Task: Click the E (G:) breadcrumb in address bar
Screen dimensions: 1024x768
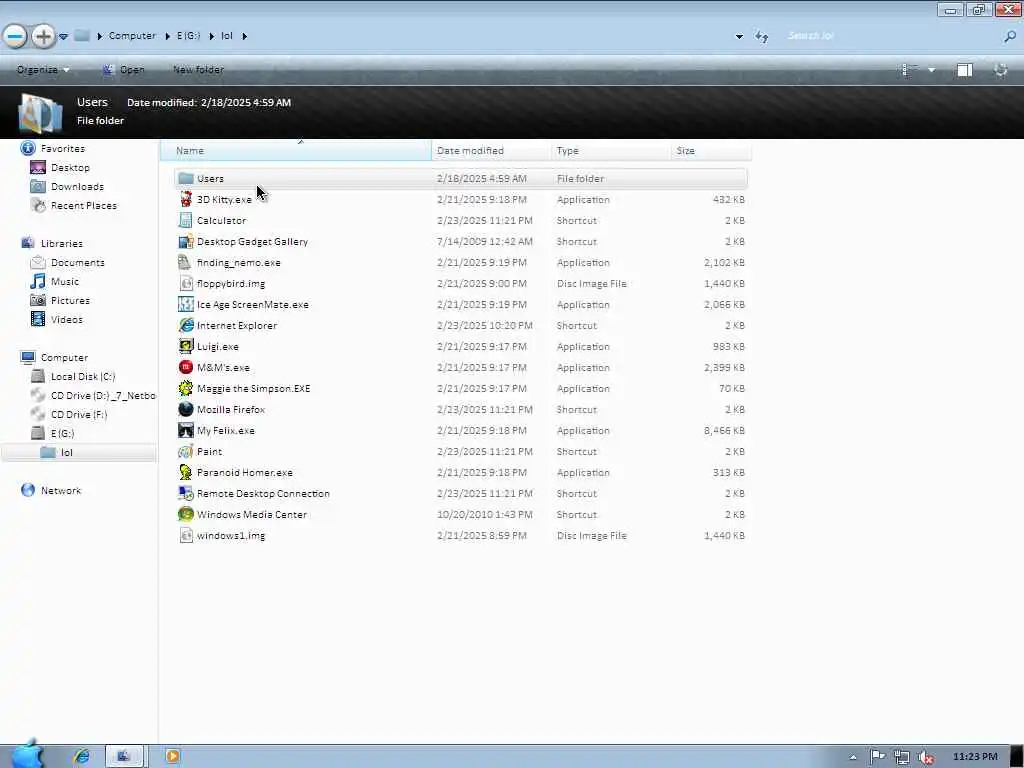Action: click(188, 36)
